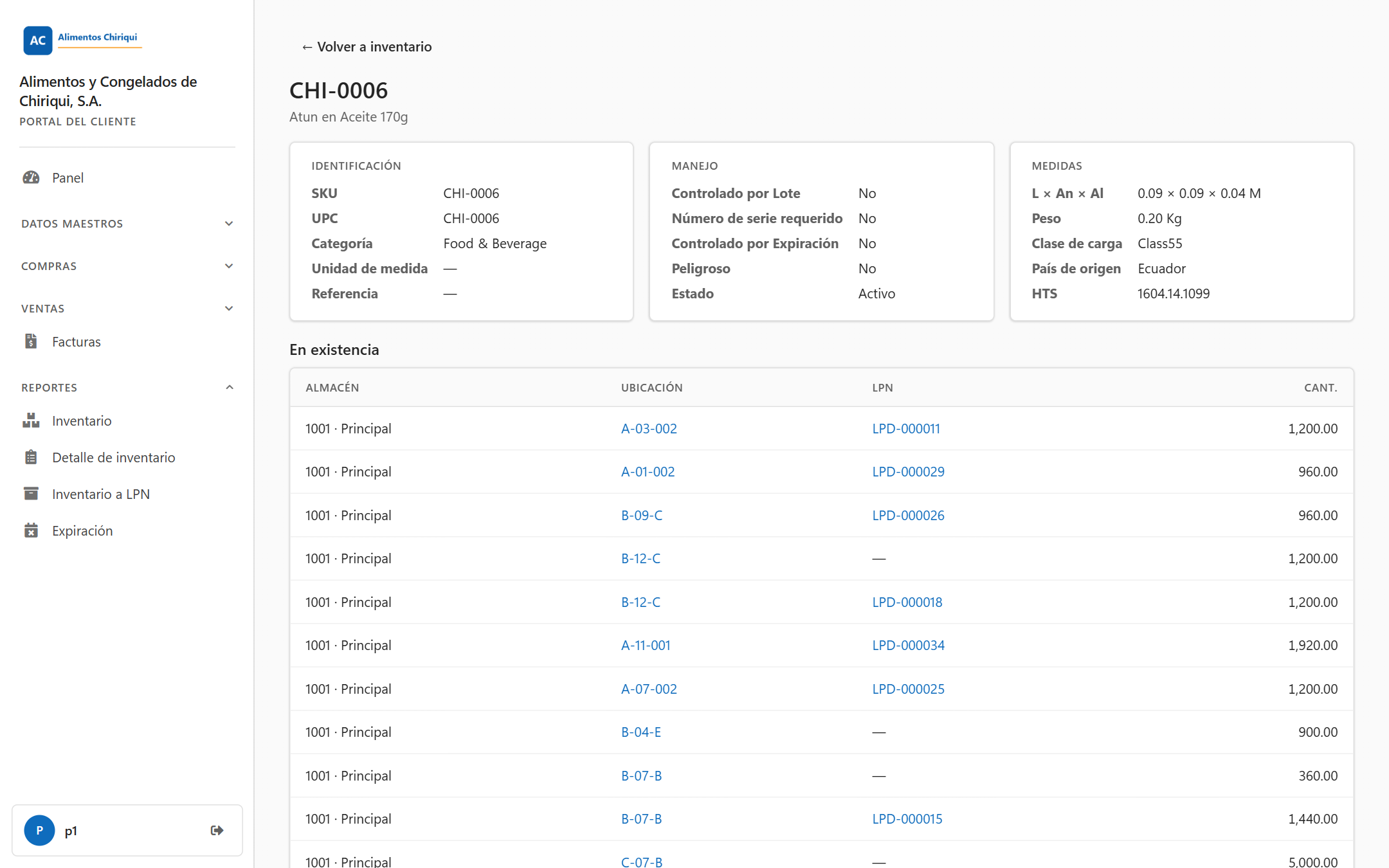The width and height of the screenshot is (1389, 868).
Task: Click the Inventario boxes icon
Action: click(x=31, y=420)
